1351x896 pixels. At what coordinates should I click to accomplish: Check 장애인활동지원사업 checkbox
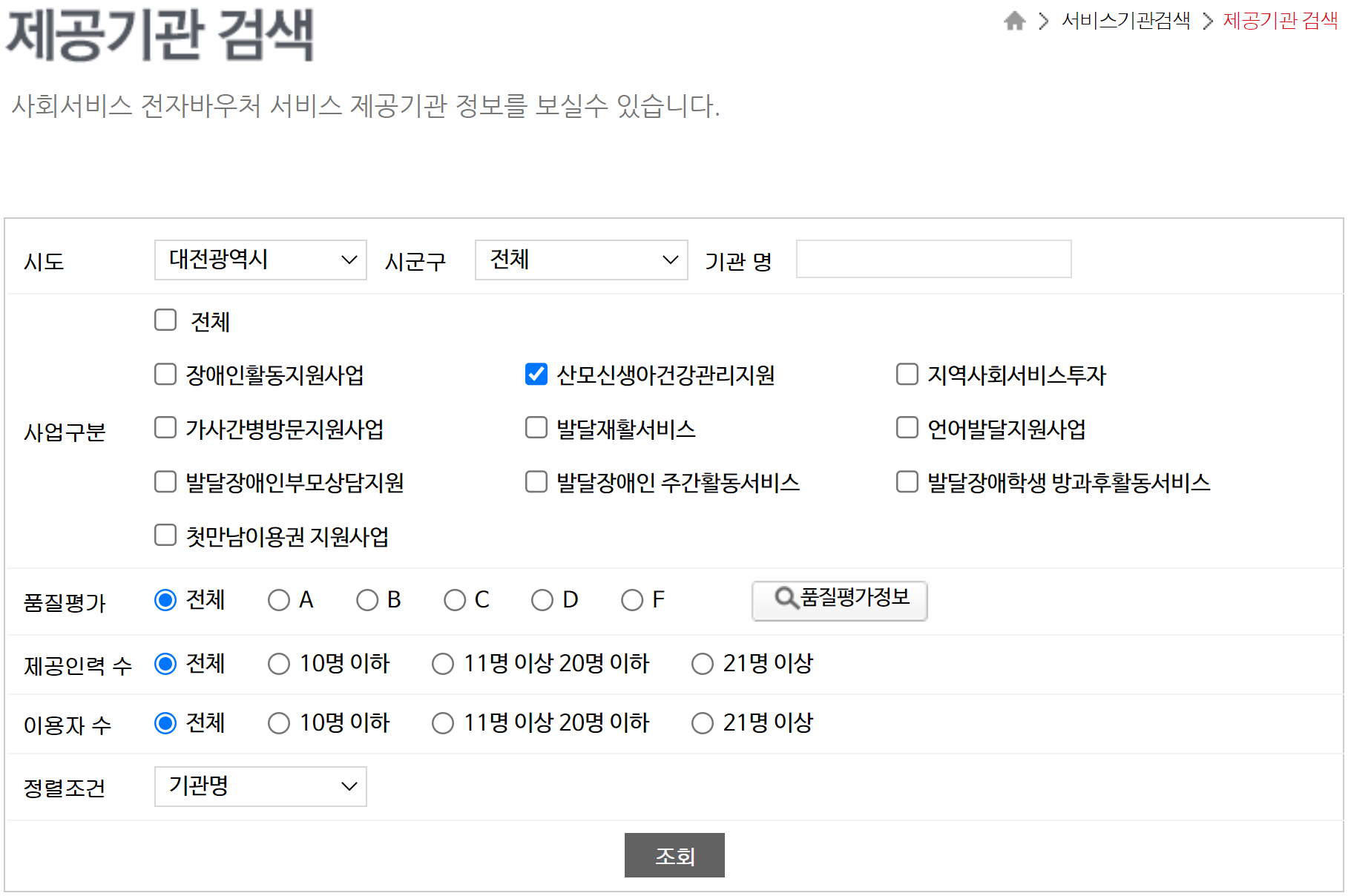[165, 374]
